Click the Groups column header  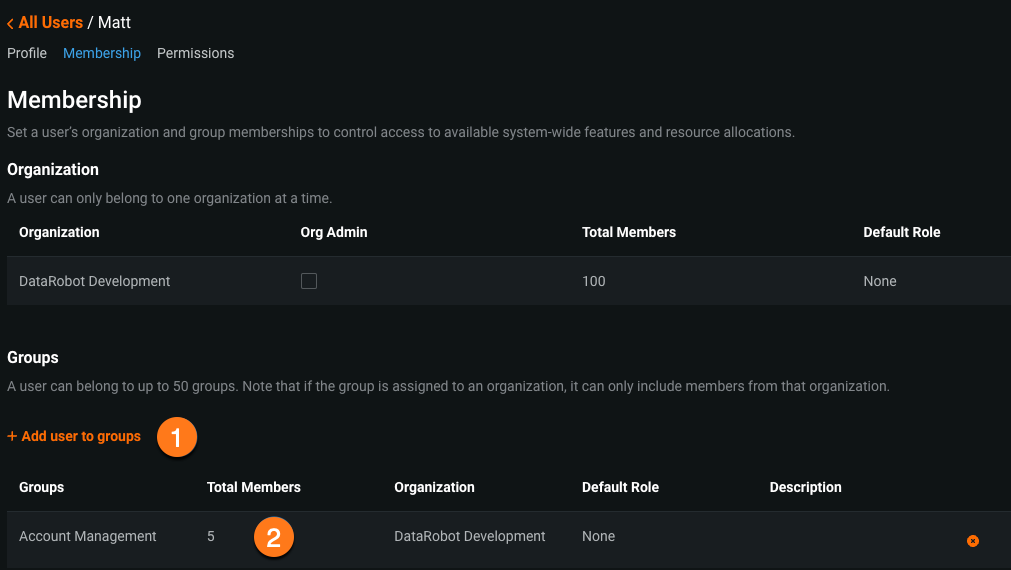point(41,488)
